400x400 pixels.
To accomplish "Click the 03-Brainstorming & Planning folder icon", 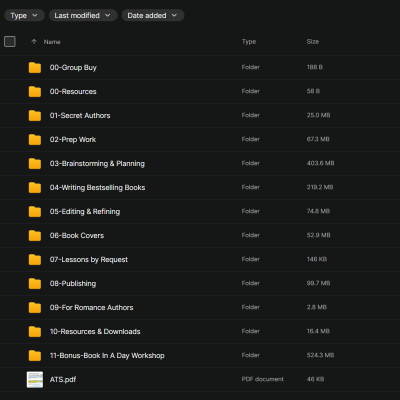I will click(35, 164).
